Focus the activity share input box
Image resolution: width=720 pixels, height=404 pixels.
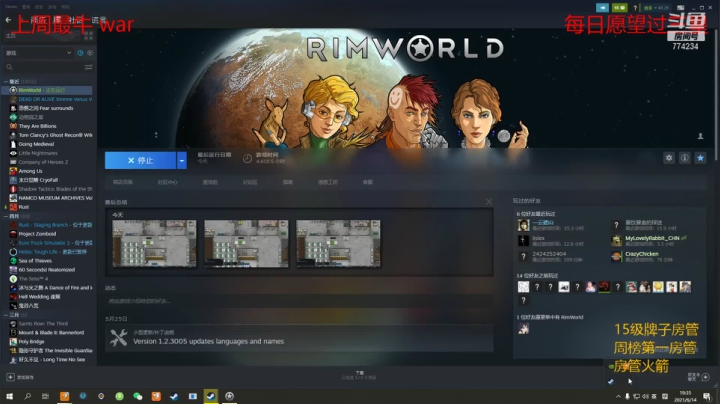299,301
